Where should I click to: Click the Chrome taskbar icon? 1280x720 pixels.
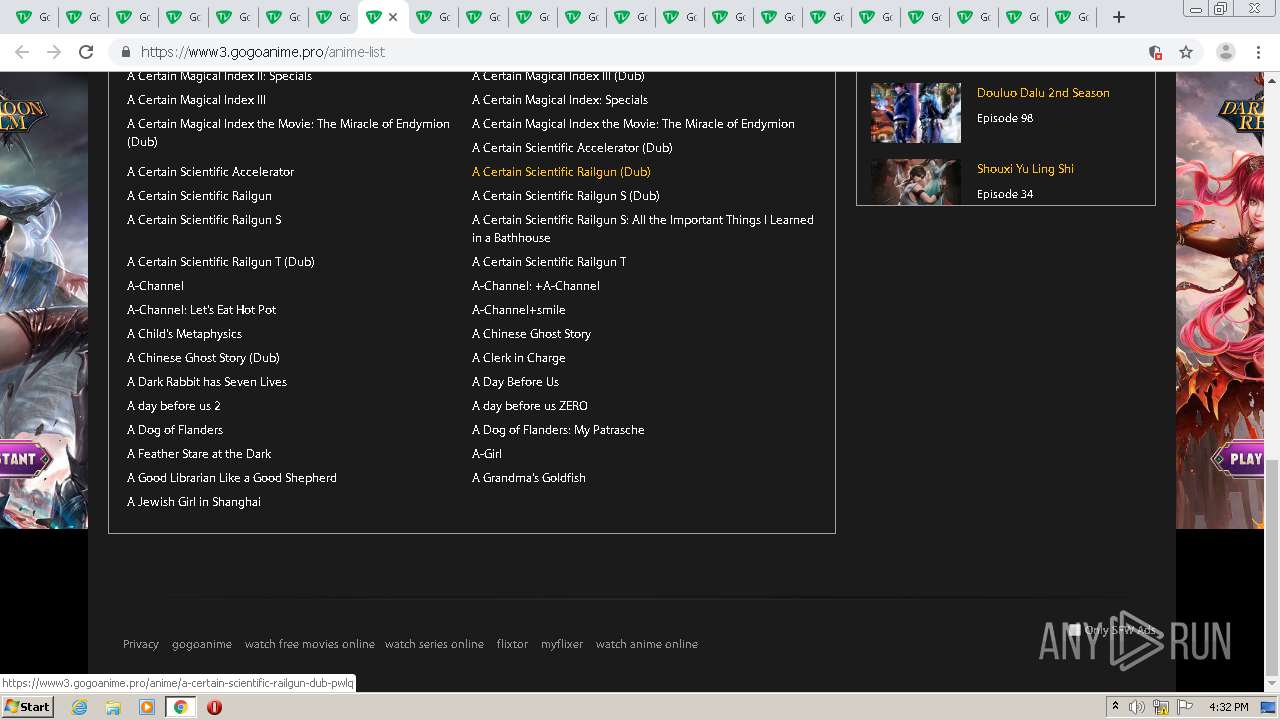pos(181,707)
